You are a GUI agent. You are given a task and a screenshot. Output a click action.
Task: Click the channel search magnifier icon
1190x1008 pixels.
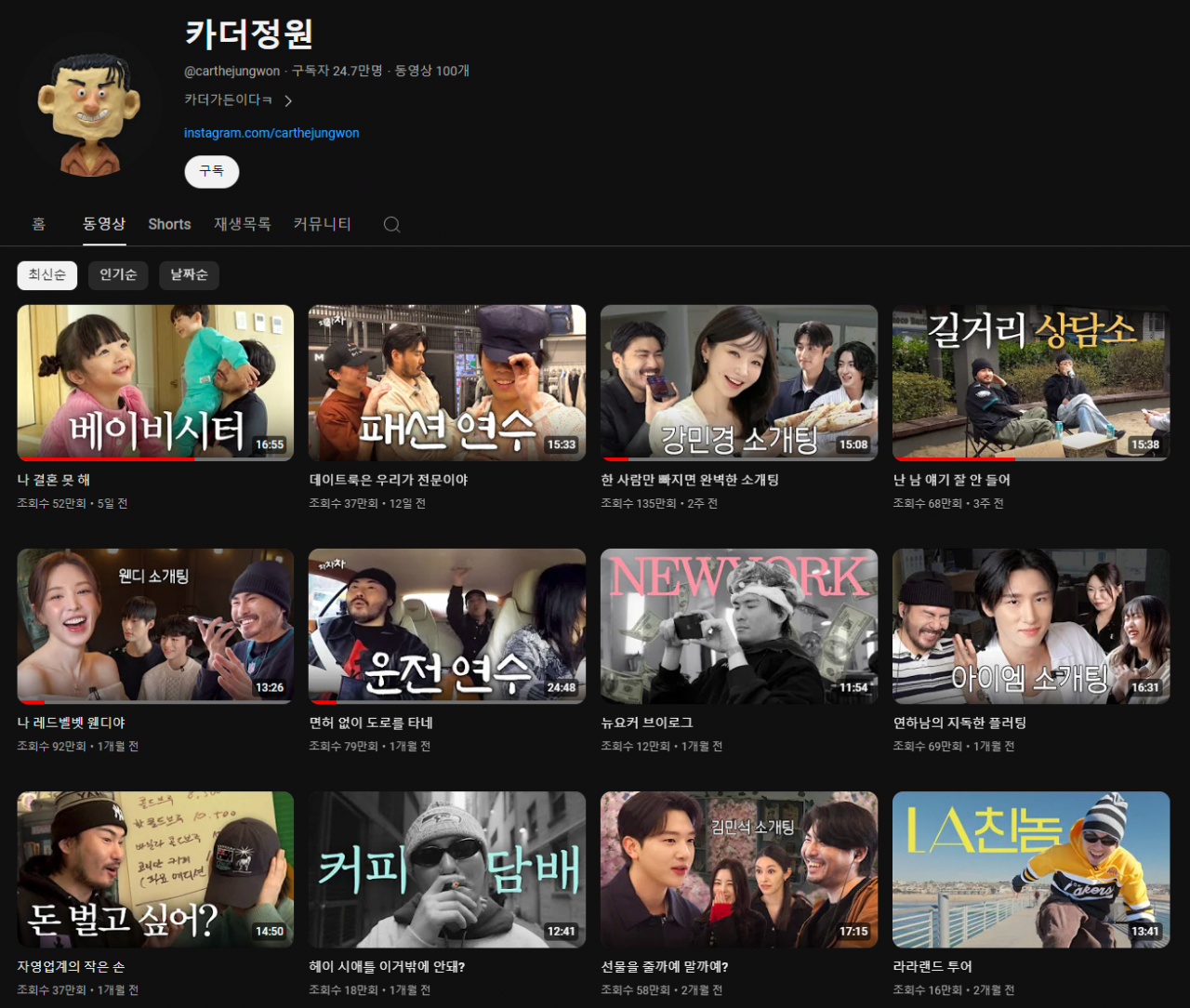[x=391, y=224]
